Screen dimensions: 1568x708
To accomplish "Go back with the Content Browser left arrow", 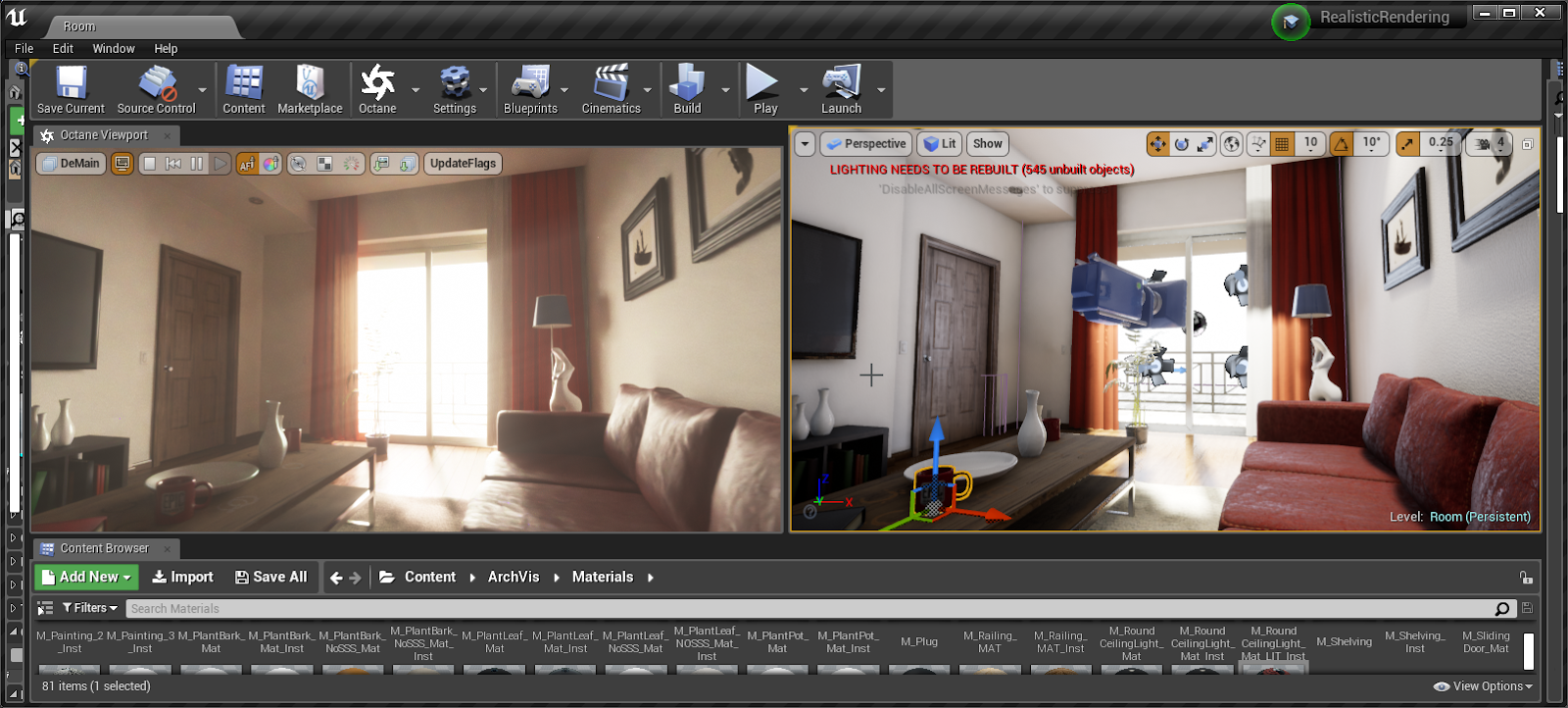I will (336, 578).
